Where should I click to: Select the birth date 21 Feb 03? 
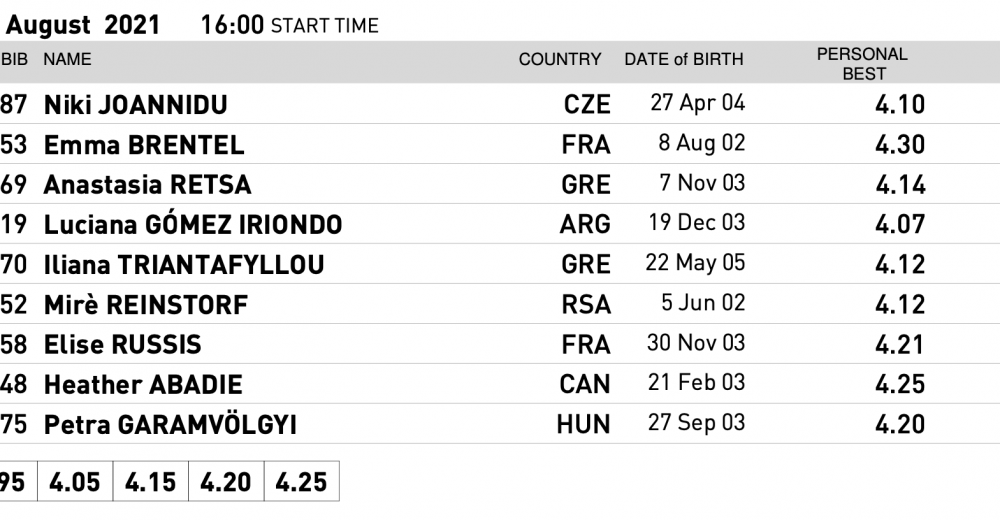click(696, 383)
